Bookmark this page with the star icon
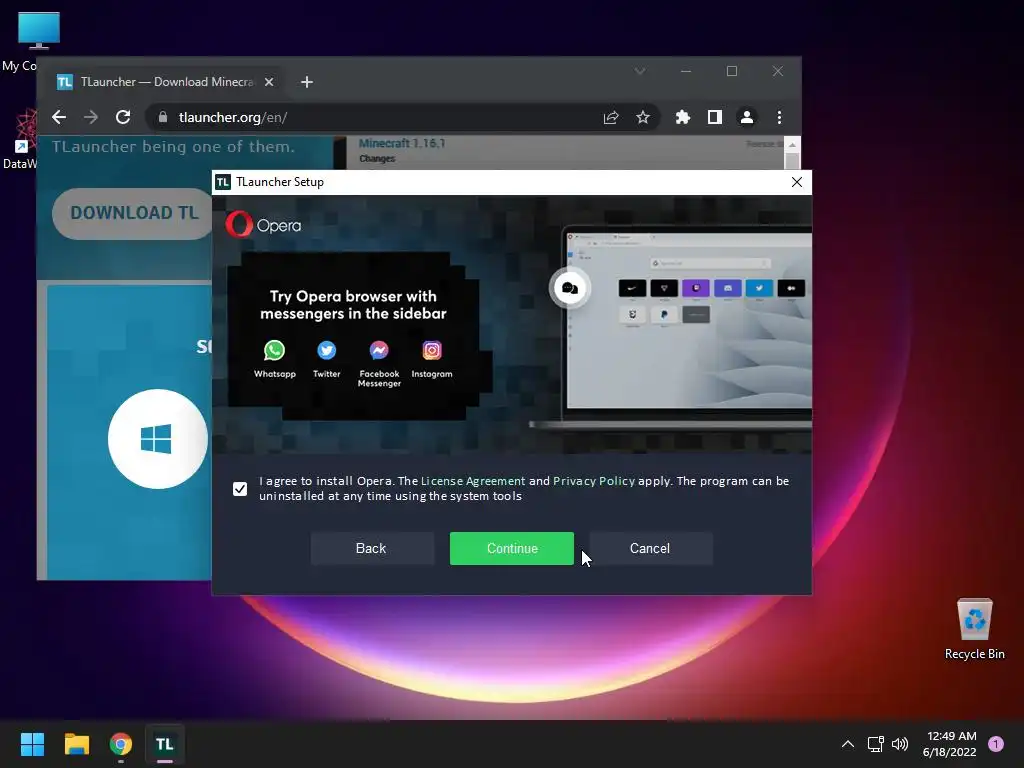Screen dimensions: 1024x768 [643, 117]
